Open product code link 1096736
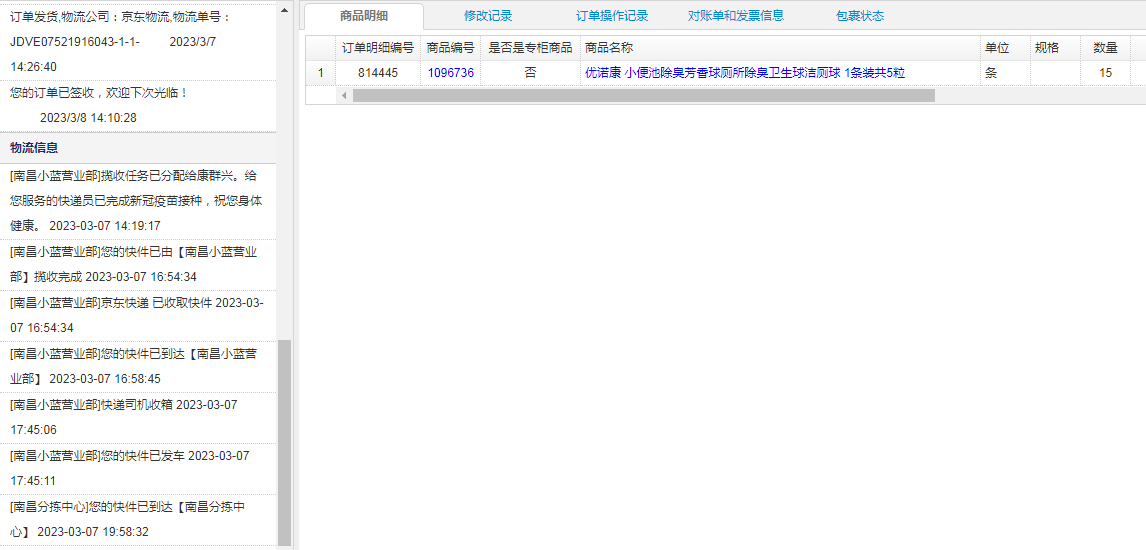Screen dimensions: 1146x550 [451, 72]
